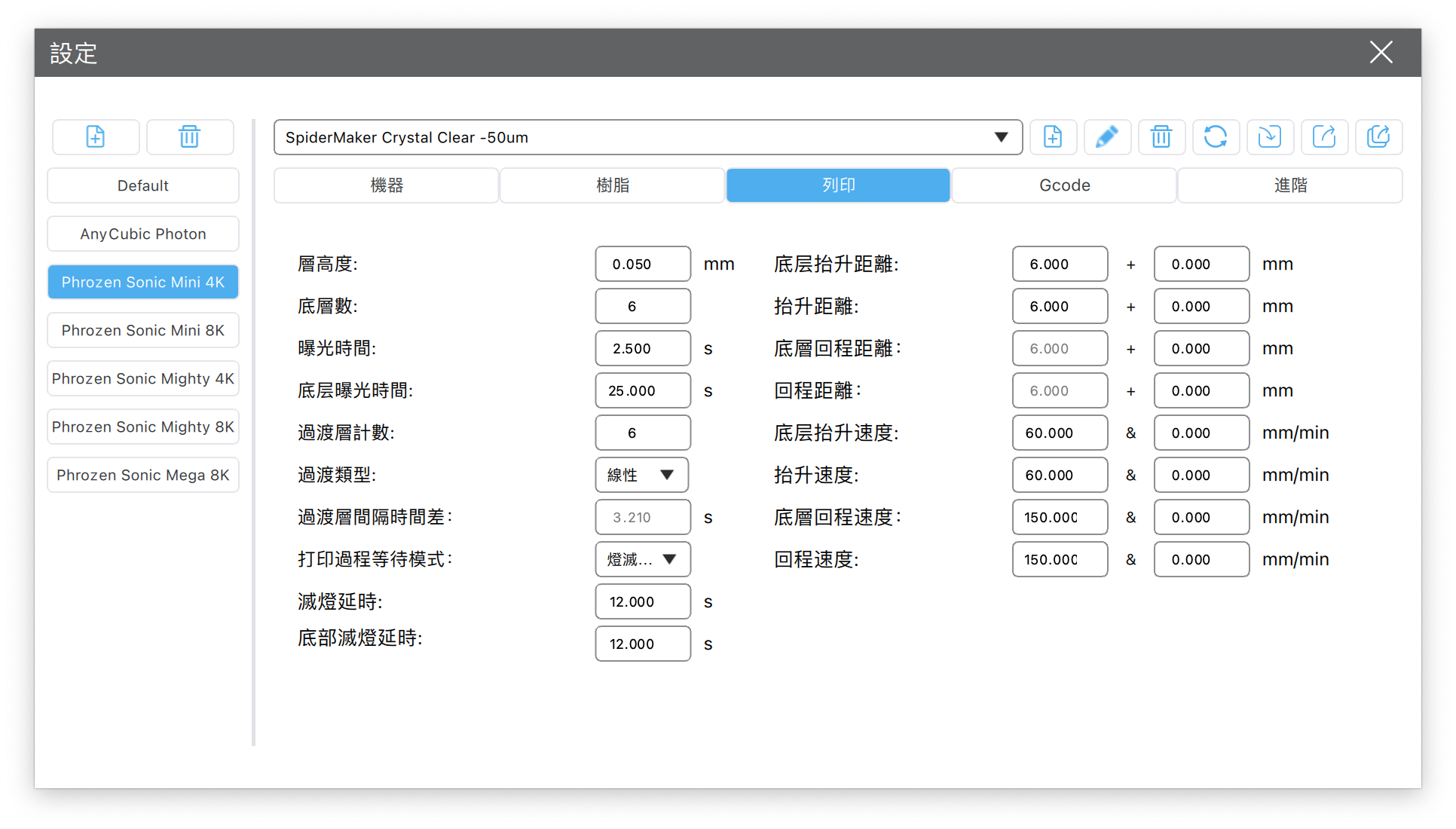
Task: Choose the AnyCubic Photon machine
Action: [143, 234]
